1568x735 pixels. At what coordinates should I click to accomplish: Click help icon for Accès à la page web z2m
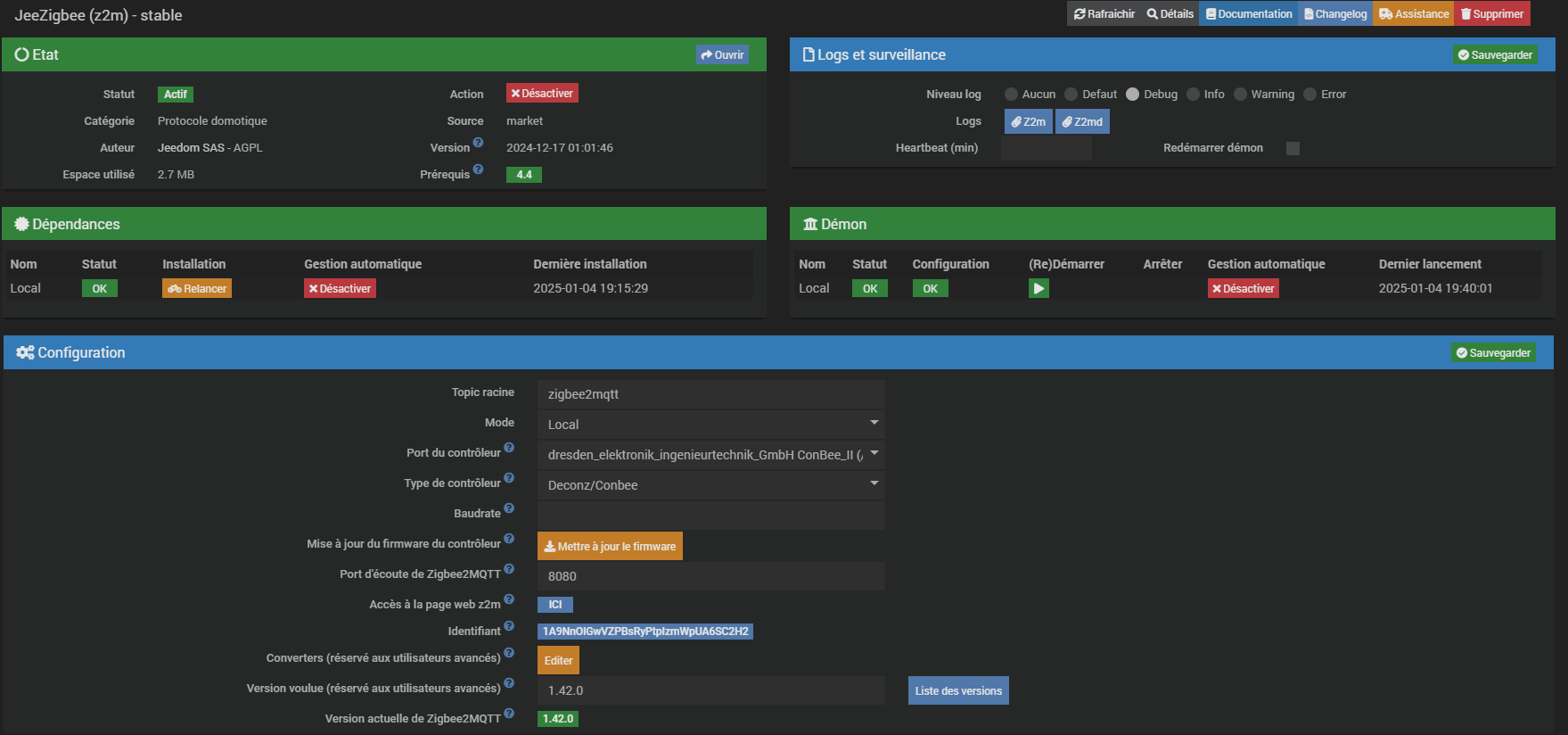[x=509, y=599]
